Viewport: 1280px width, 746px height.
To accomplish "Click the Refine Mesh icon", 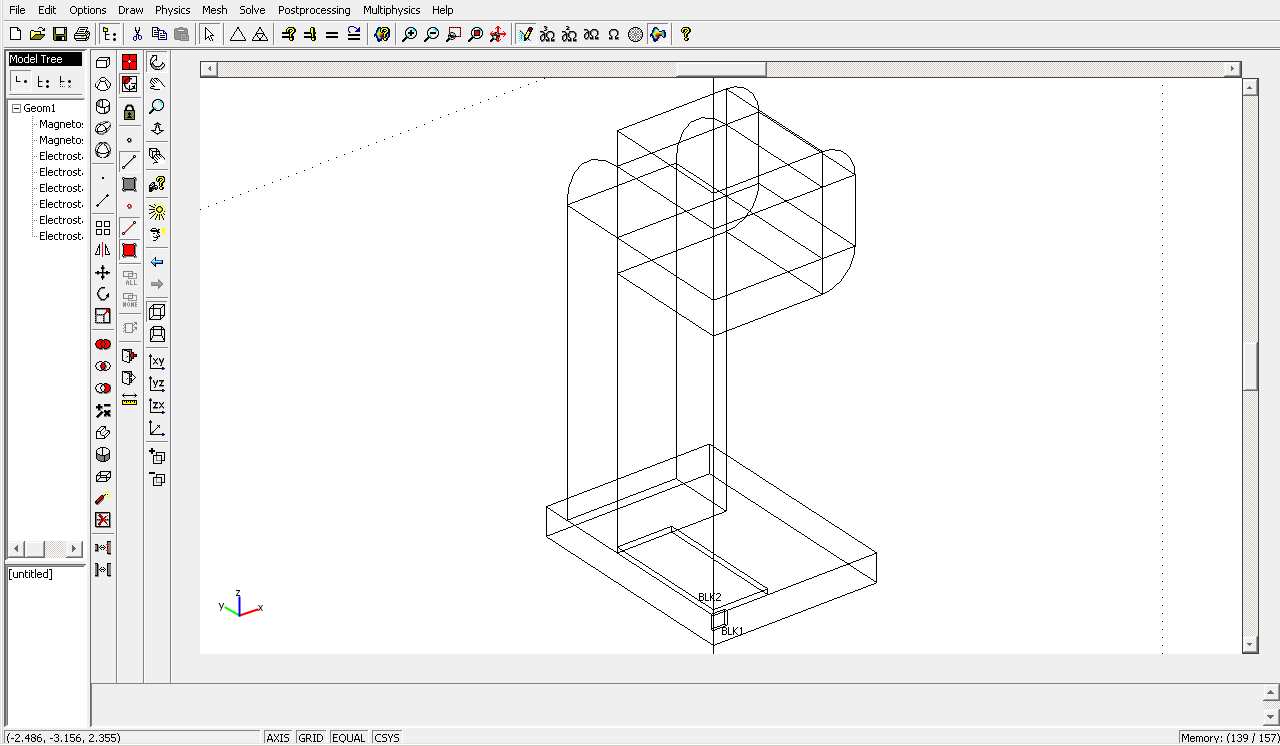I will coord(260,34).
